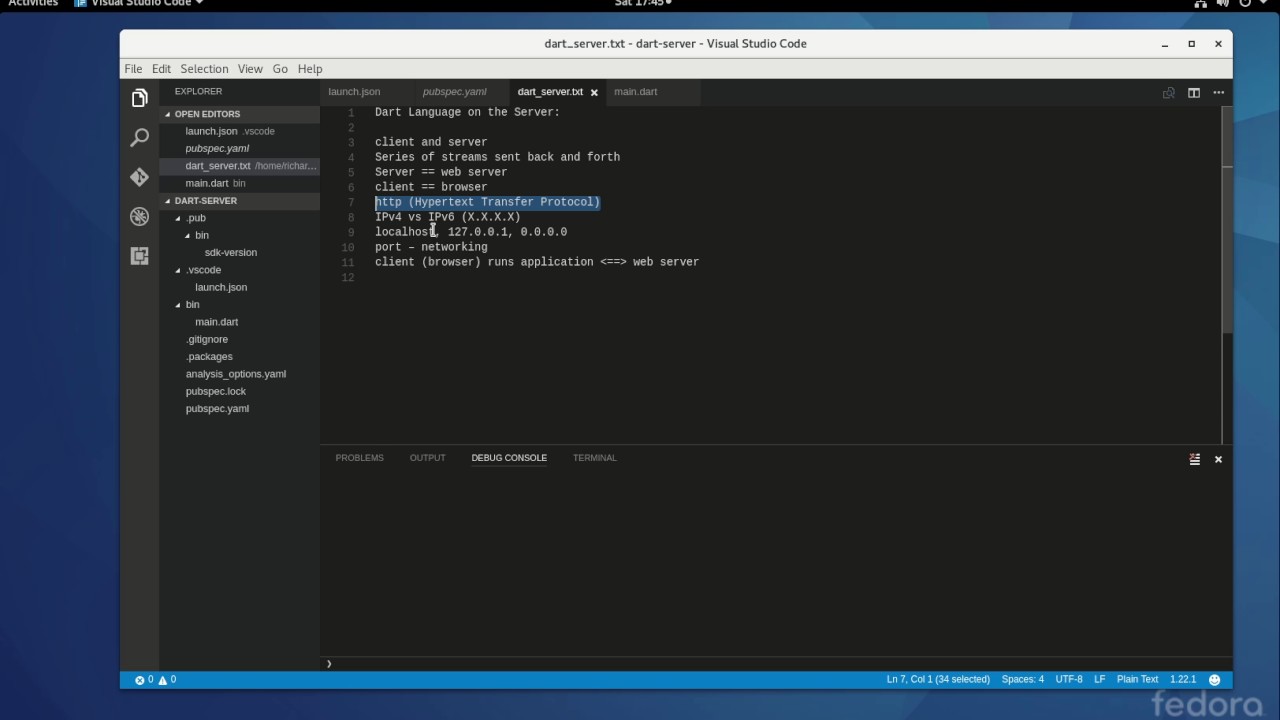Click the clock in the GNOME top bar

(x=640, y=4)
